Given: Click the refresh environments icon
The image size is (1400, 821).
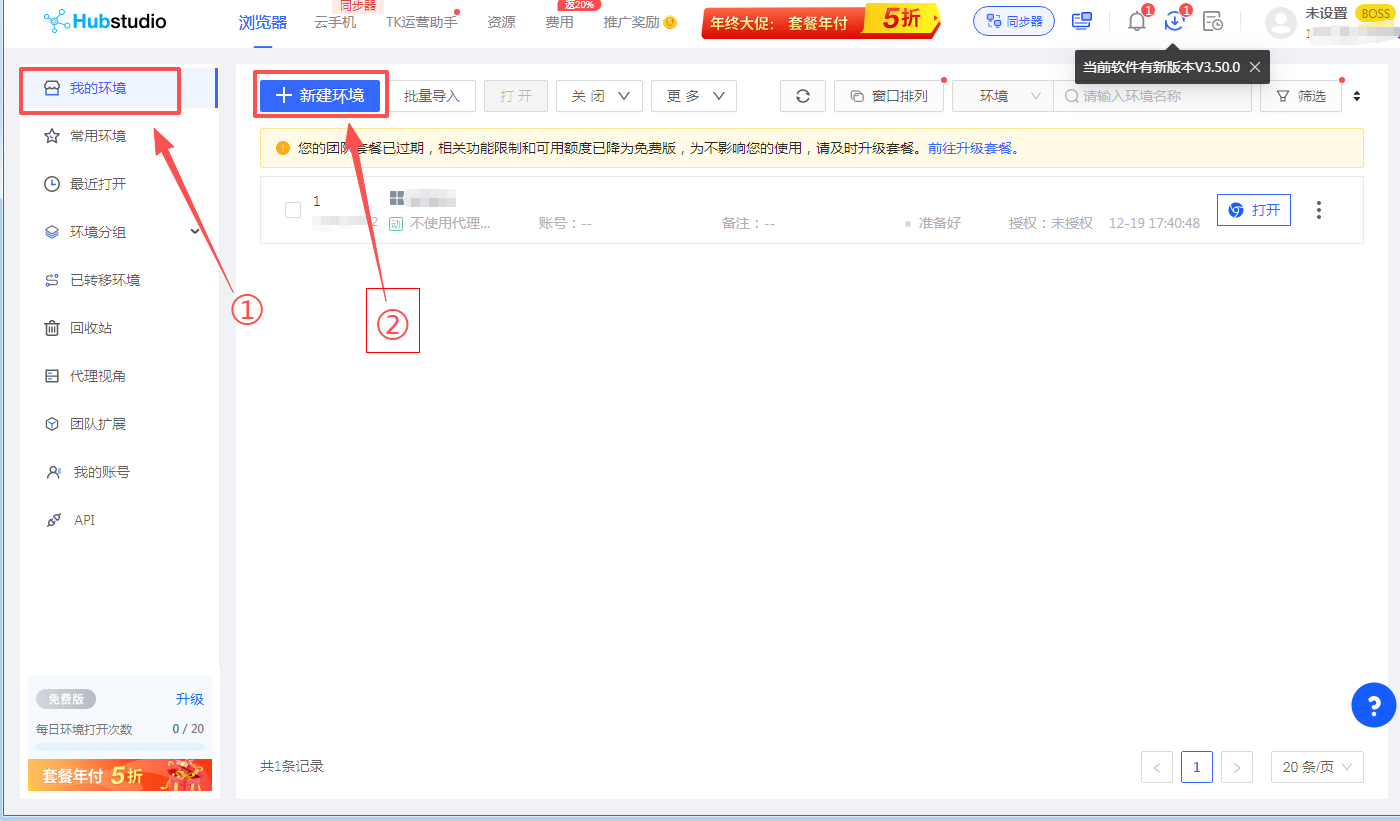Looking at the screenshot, I should 803,95.
